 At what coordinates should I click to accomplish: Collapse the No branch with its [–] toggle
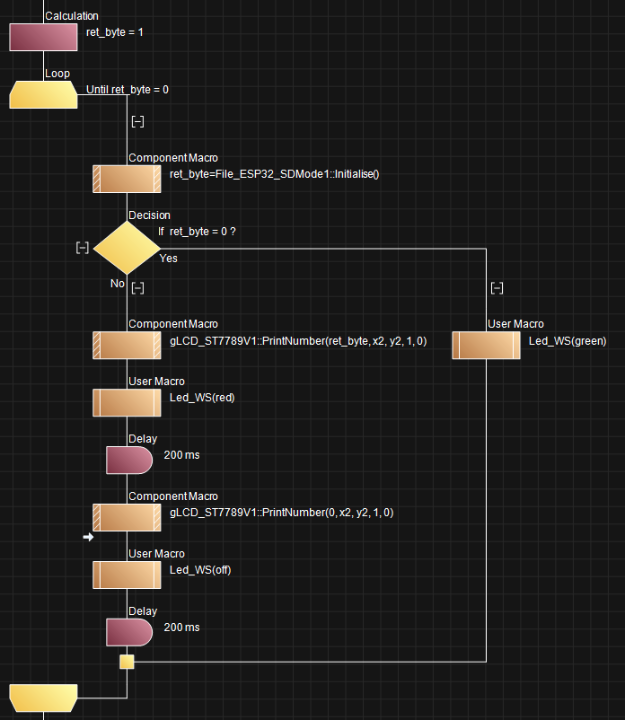(x=138, y=288)
